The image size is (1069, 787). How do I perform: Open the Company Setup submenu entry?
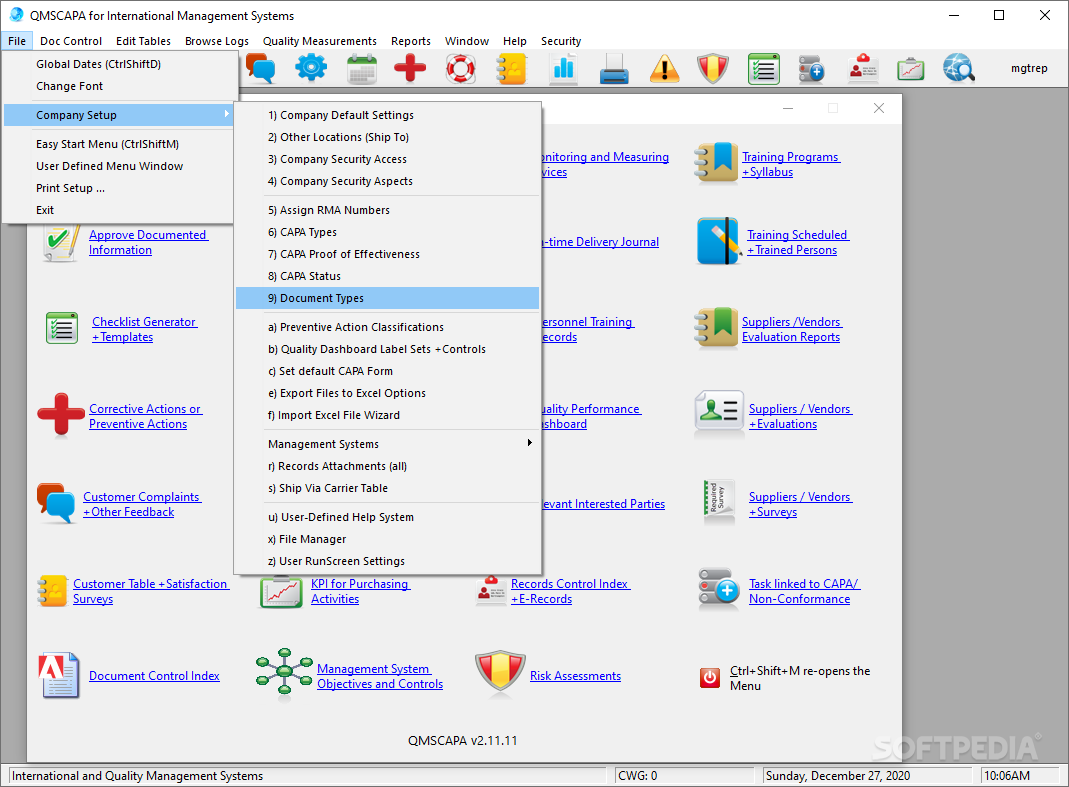pos(119,115)
